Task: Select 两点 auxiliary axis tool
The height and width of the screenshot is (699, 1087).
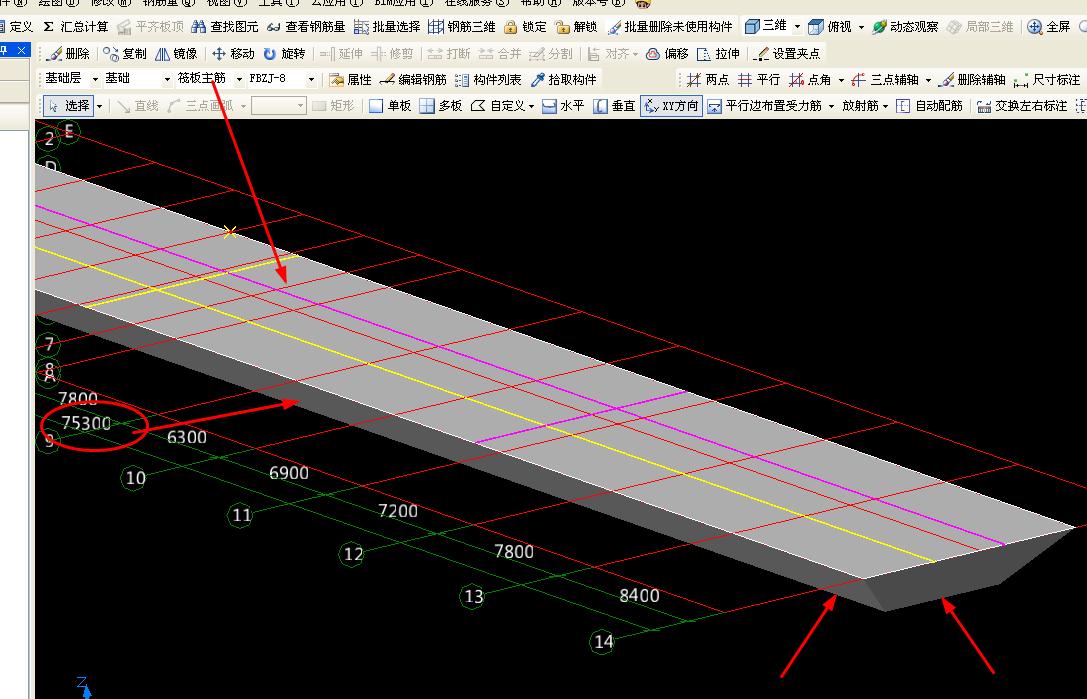Action: 708,80
